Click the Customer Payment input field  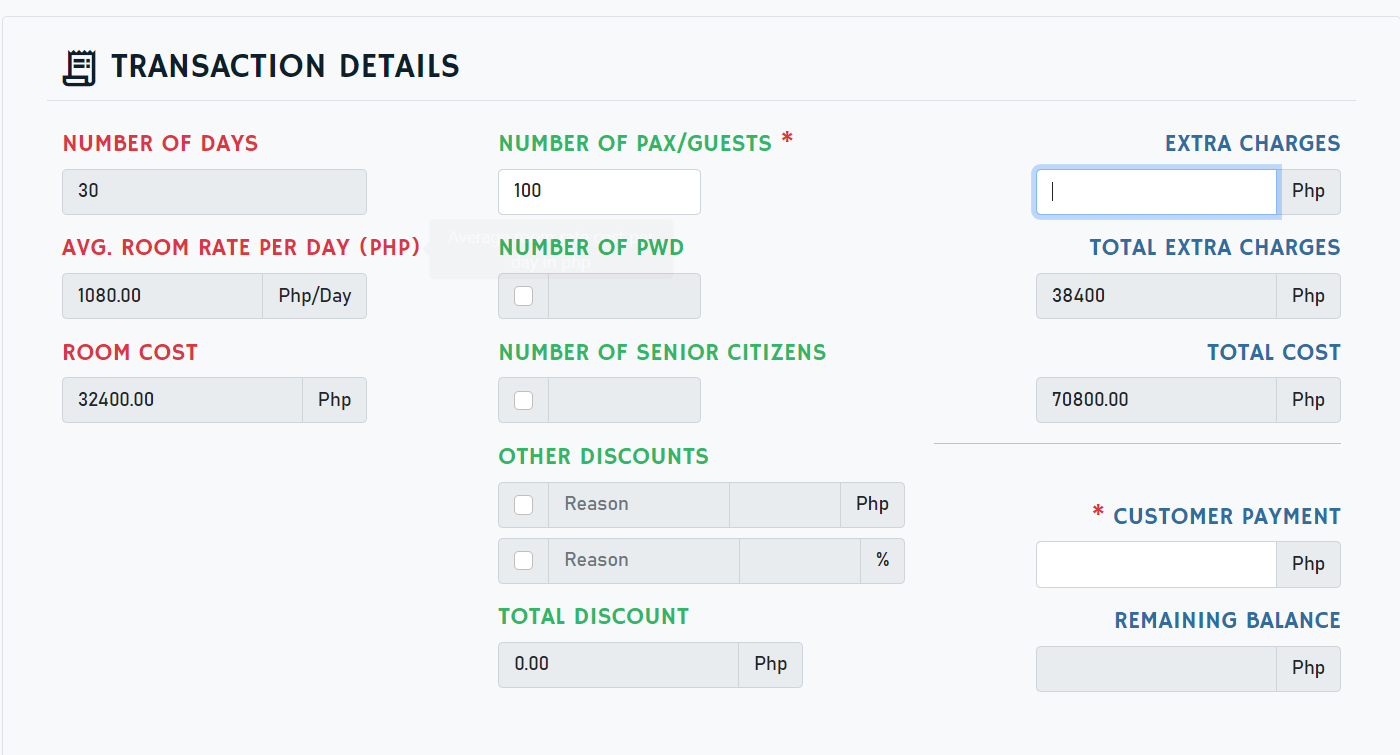[1156, 564]
